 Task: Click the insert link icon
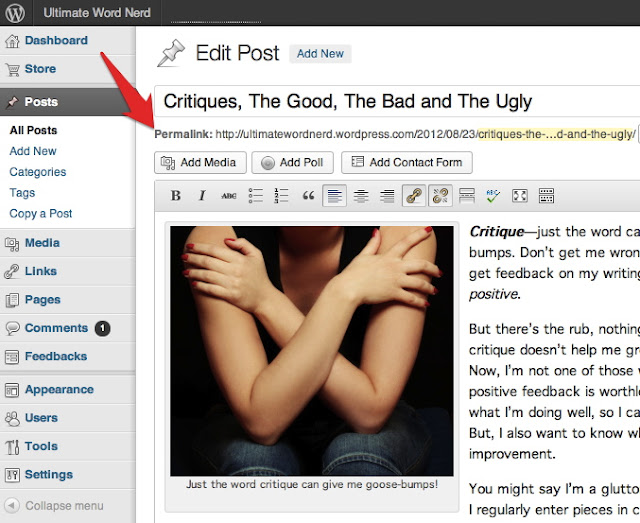click(x=414, y=196)
